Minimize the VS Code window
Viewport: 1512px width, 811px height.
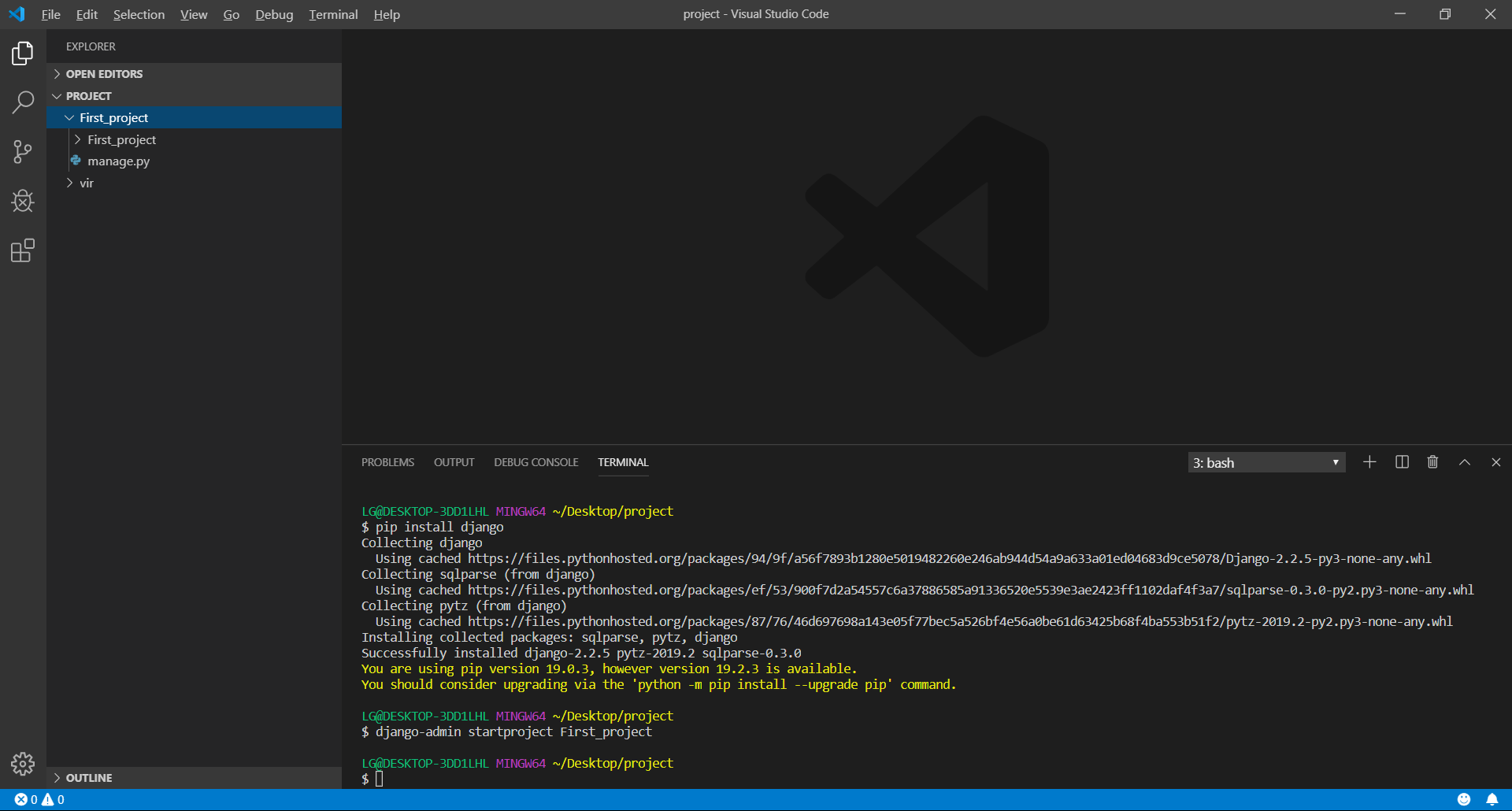pos(1400,14)
